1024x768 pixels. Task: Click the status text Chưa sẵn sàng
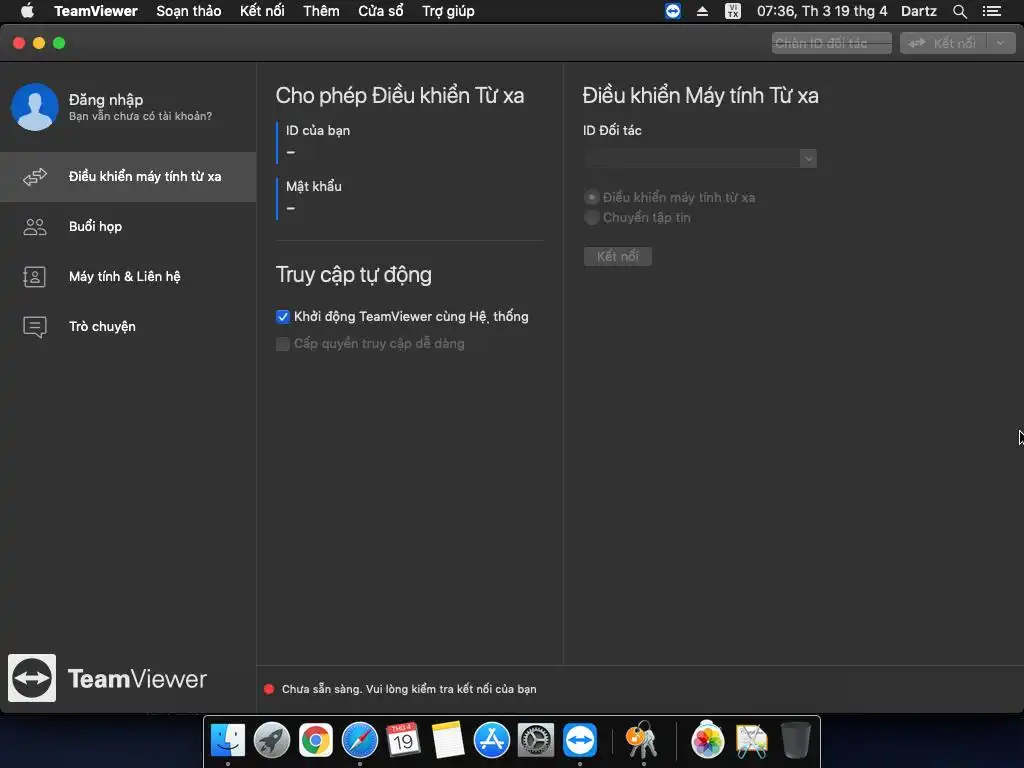coord(409,689)
